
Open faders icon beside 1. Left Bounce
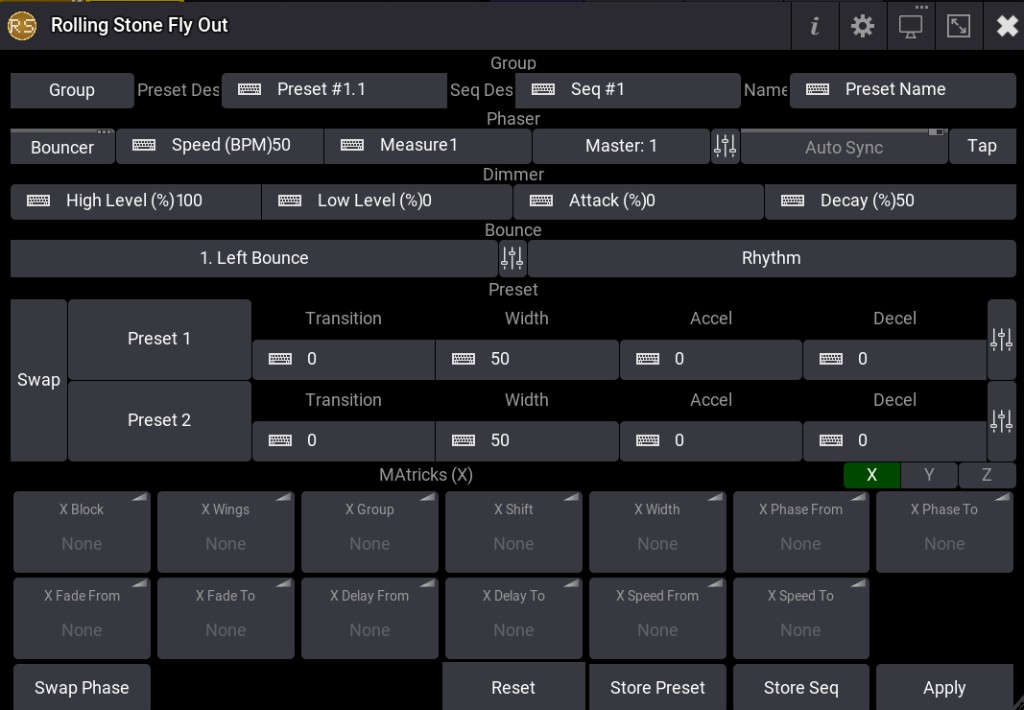(x=512, y=258)
